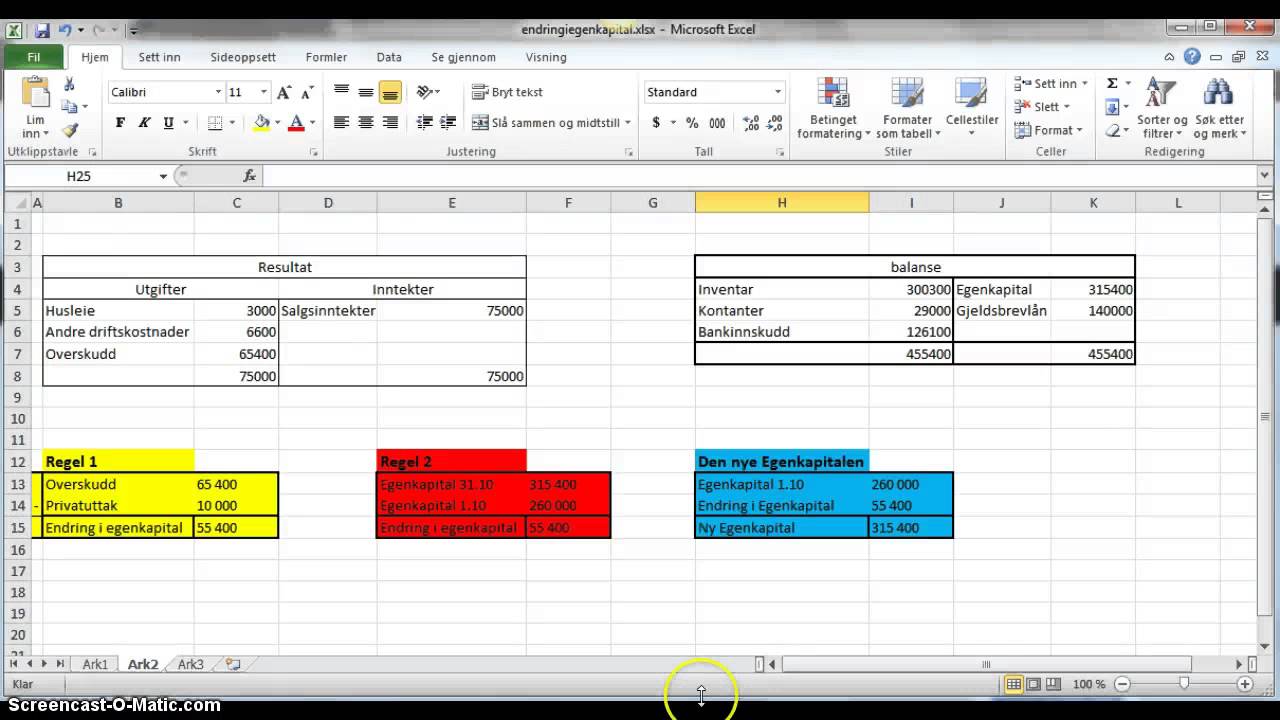
Task: Increase font size with the large A icon
Action: (x=284, y=92)
